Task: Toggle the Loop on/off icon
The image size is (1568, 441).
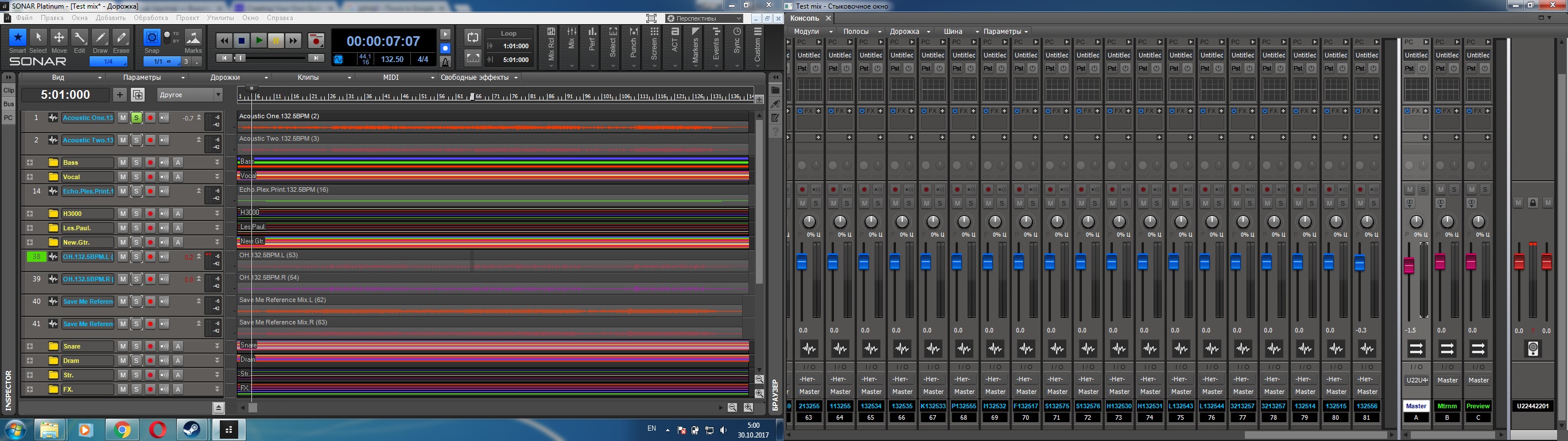Action: (x=472, y=38)
